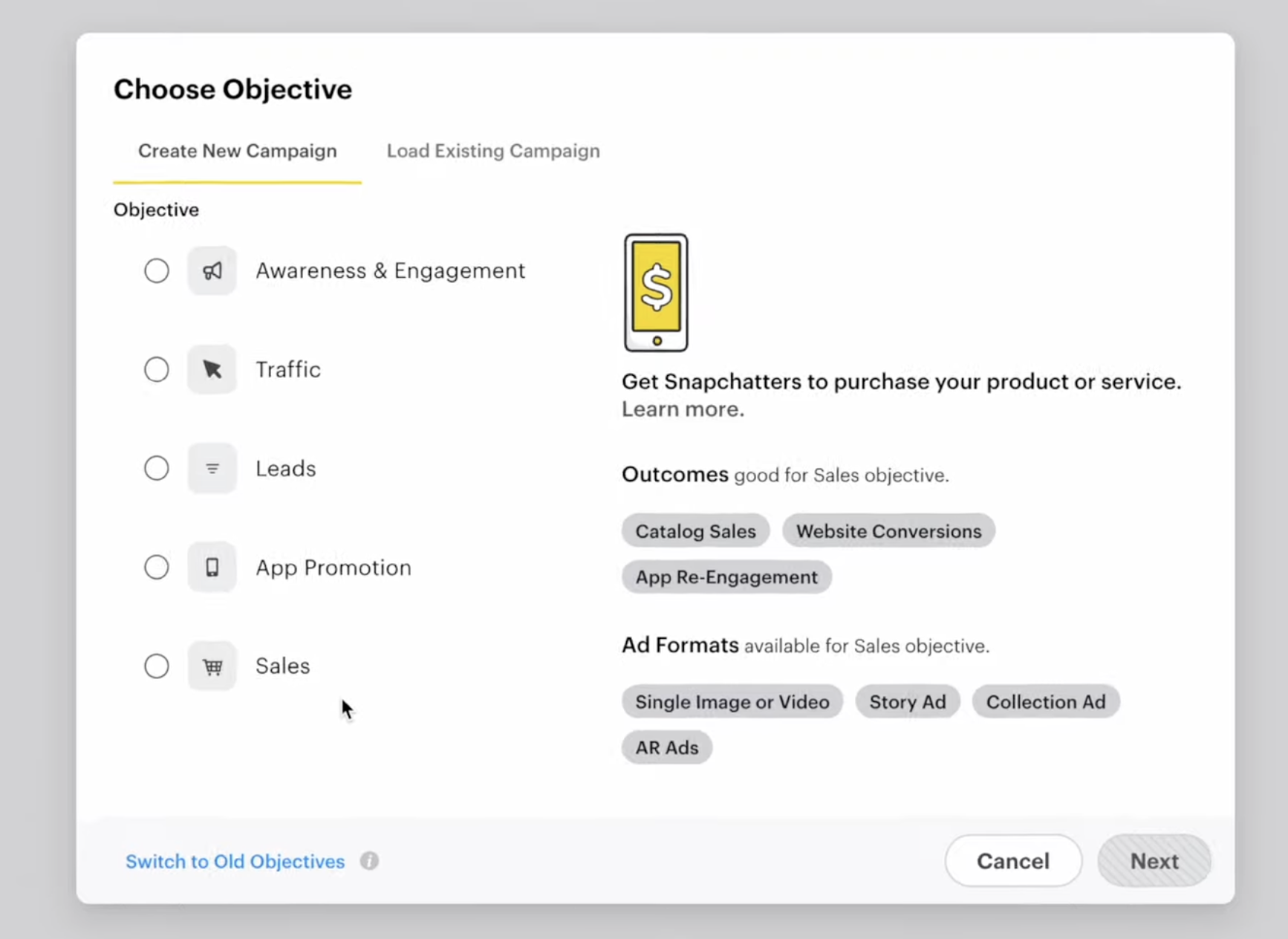
Task: Click the Single Image or Video format chip
Action: pos(732,702)
